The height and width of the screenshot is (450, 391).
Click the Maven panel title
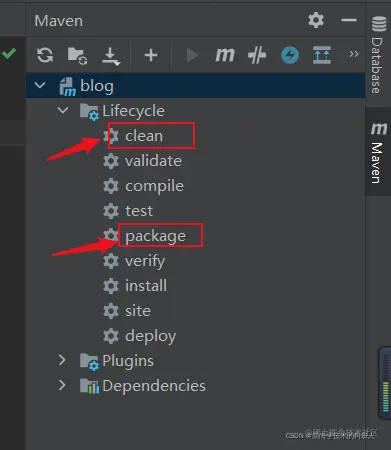pyautogui.click(x=59, y=21)
